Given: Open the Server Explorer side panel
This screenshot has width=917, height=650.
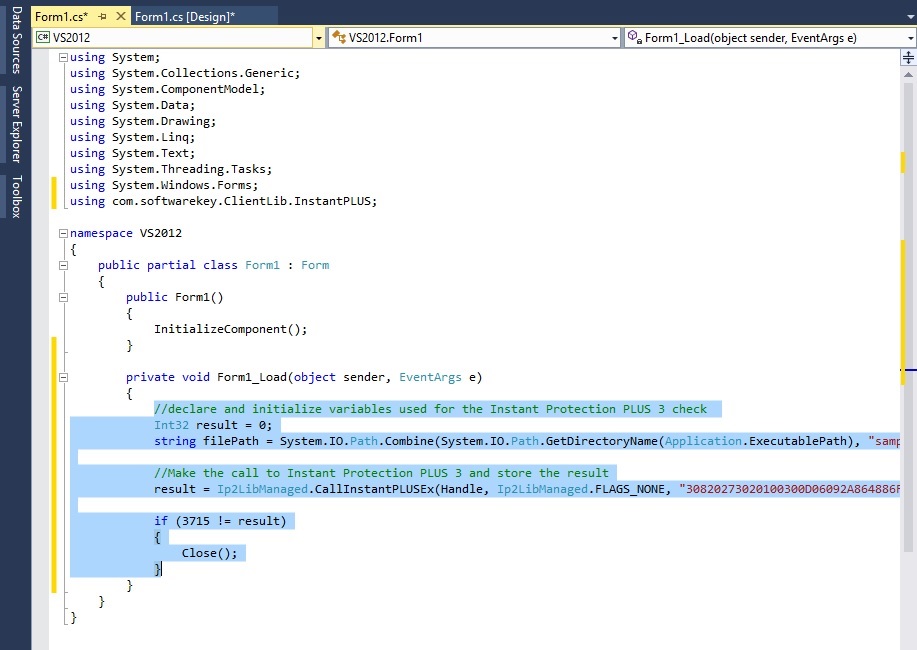Looking at the screenshot, I should 16,124.
